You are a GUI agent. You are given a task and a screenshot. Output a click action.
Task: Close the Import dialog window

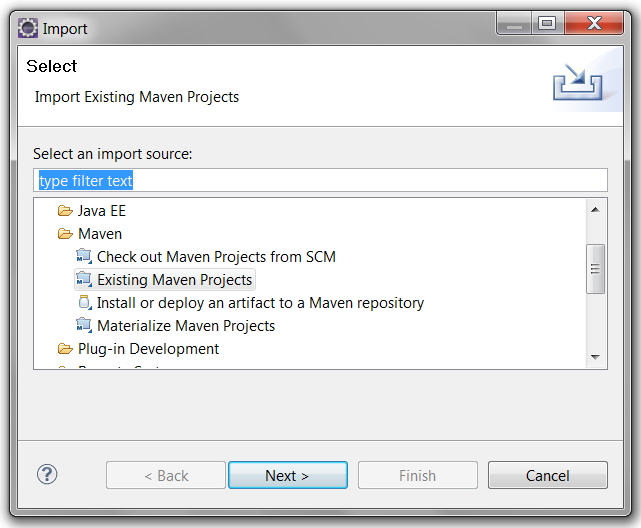click(x=590, y=23)
